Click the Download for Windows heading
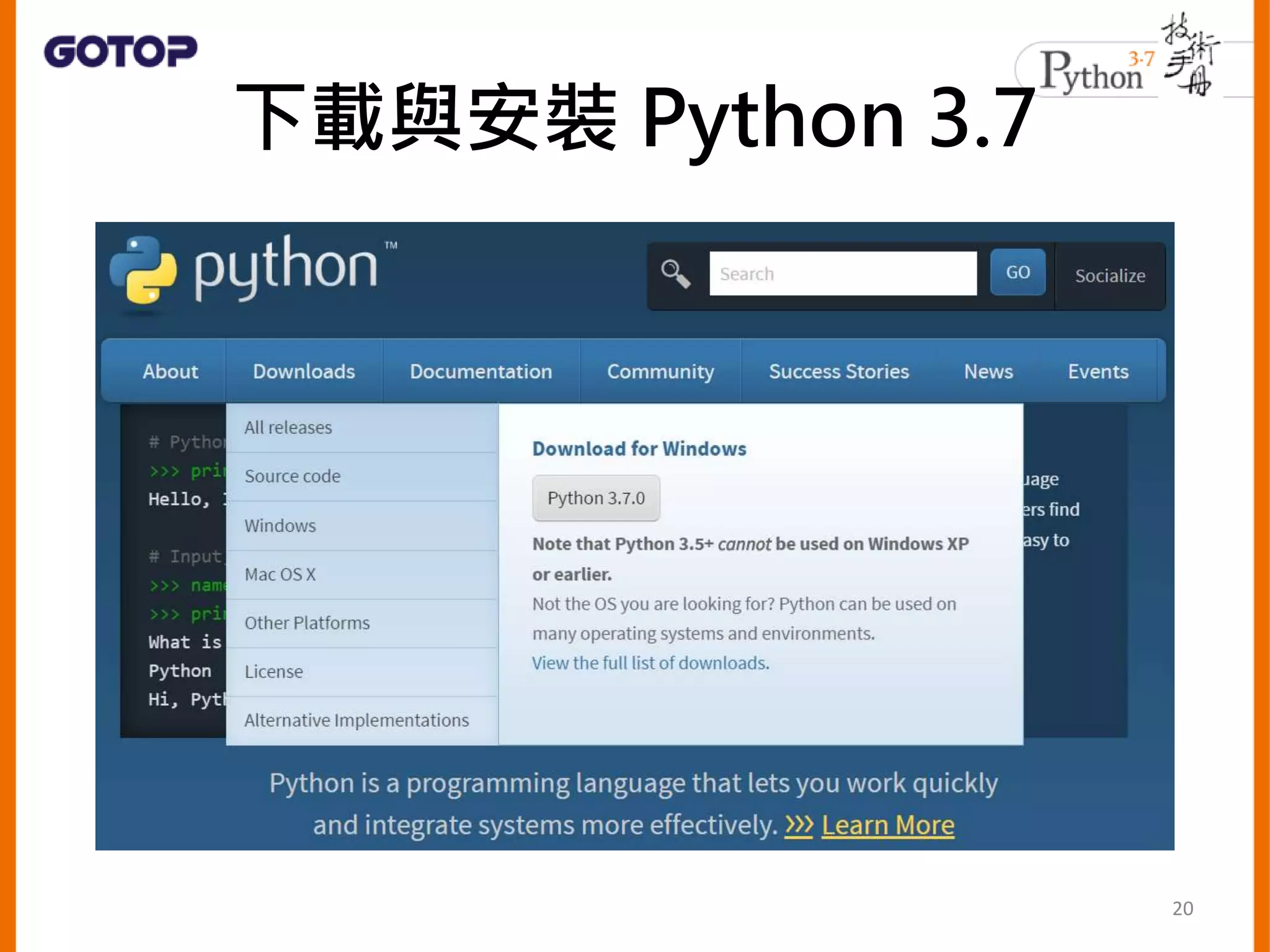This screenshot has width=1270, height=952. click(639, 449)
